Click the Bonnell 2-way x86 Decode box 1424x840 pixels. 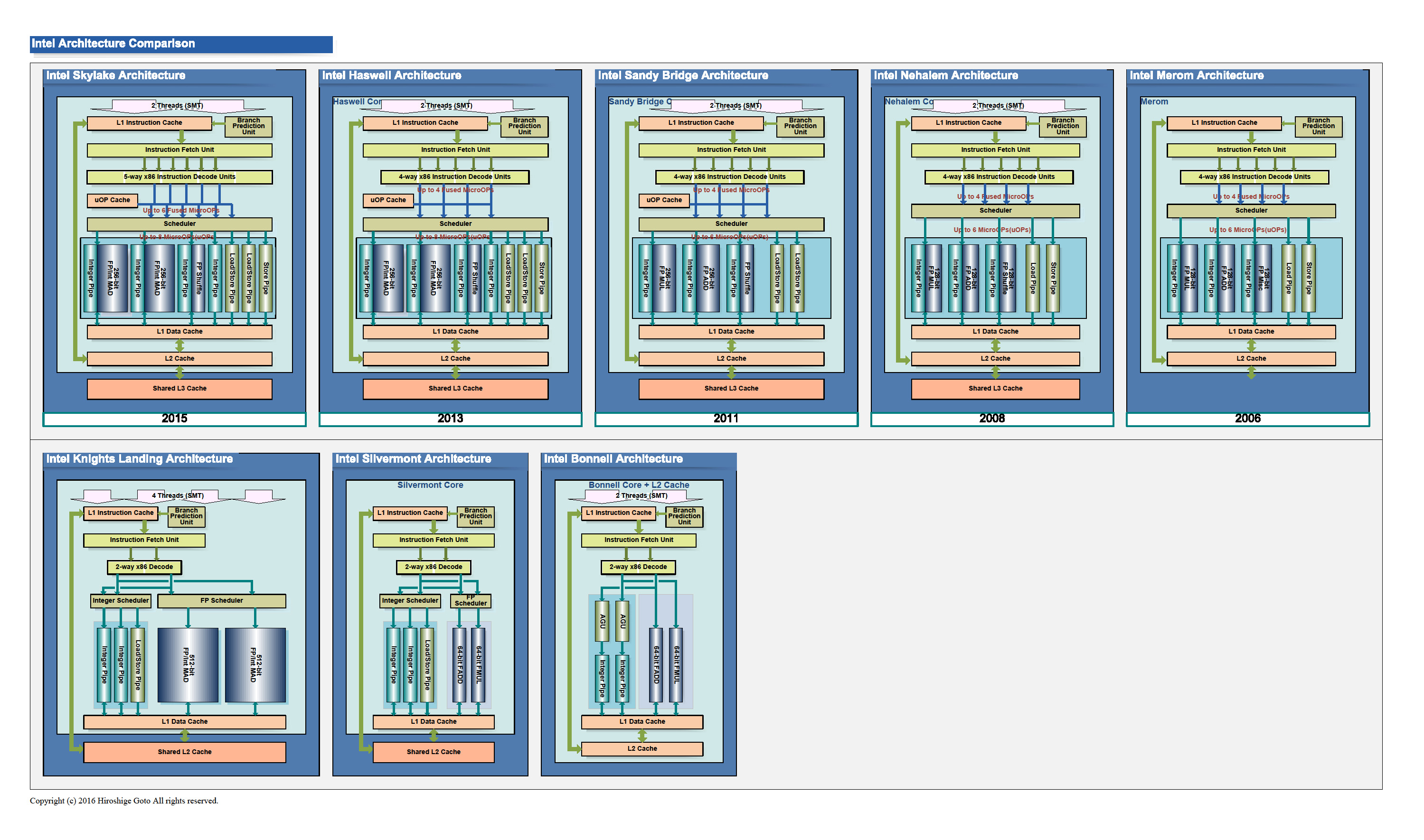639,567
